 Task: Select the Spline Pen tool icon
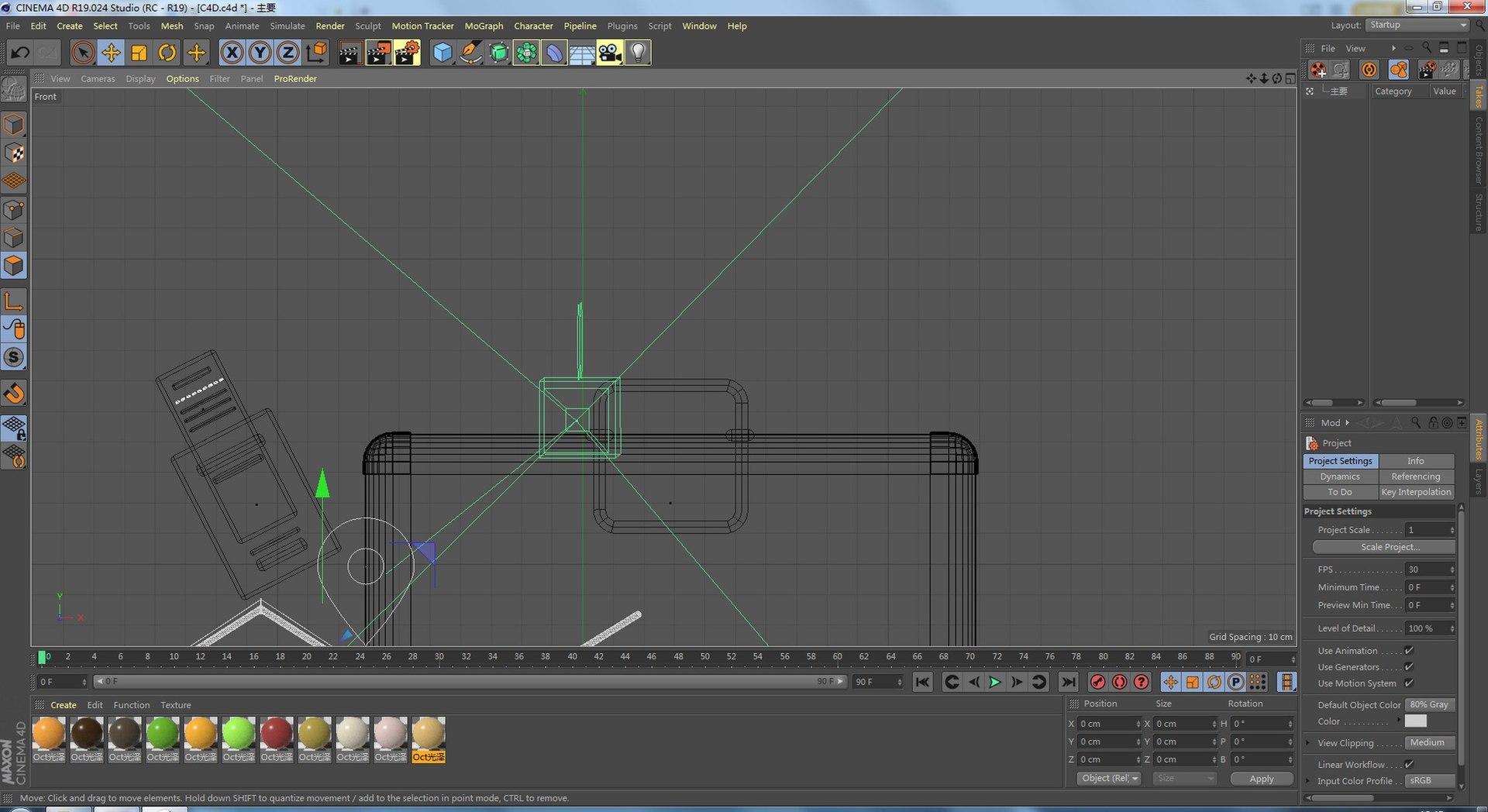470,53
